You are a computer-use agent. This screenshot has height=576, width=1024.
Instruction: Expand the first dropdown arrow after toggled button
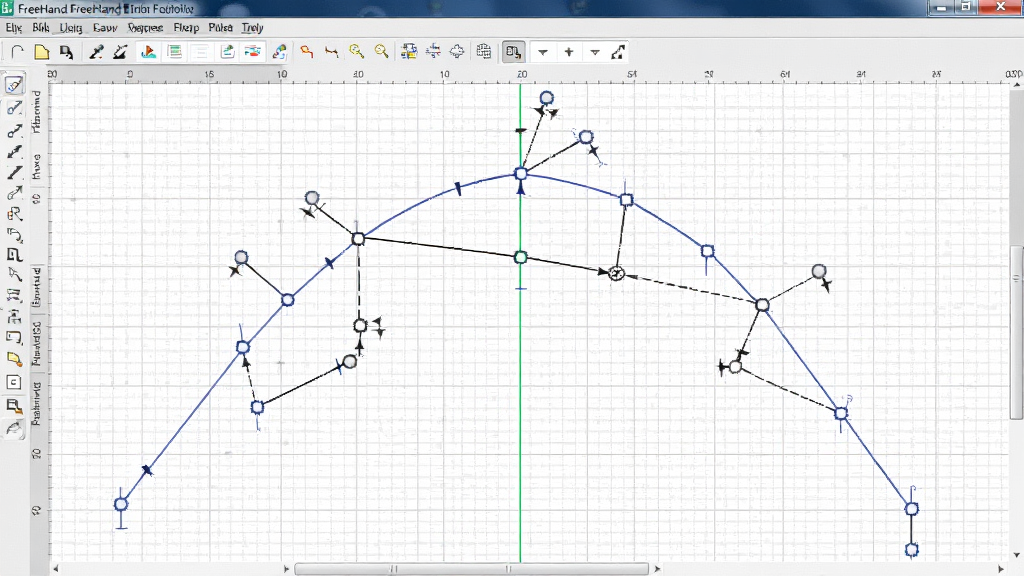tap(543, 52)
